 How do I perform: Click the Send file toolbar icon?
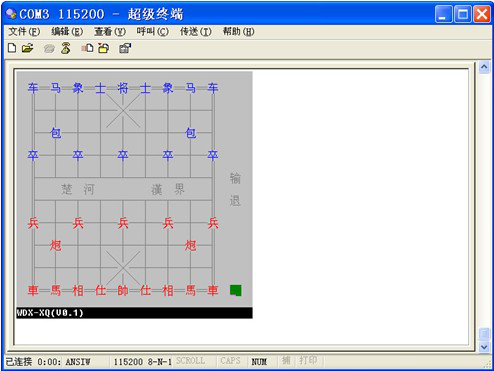(87, 49)
